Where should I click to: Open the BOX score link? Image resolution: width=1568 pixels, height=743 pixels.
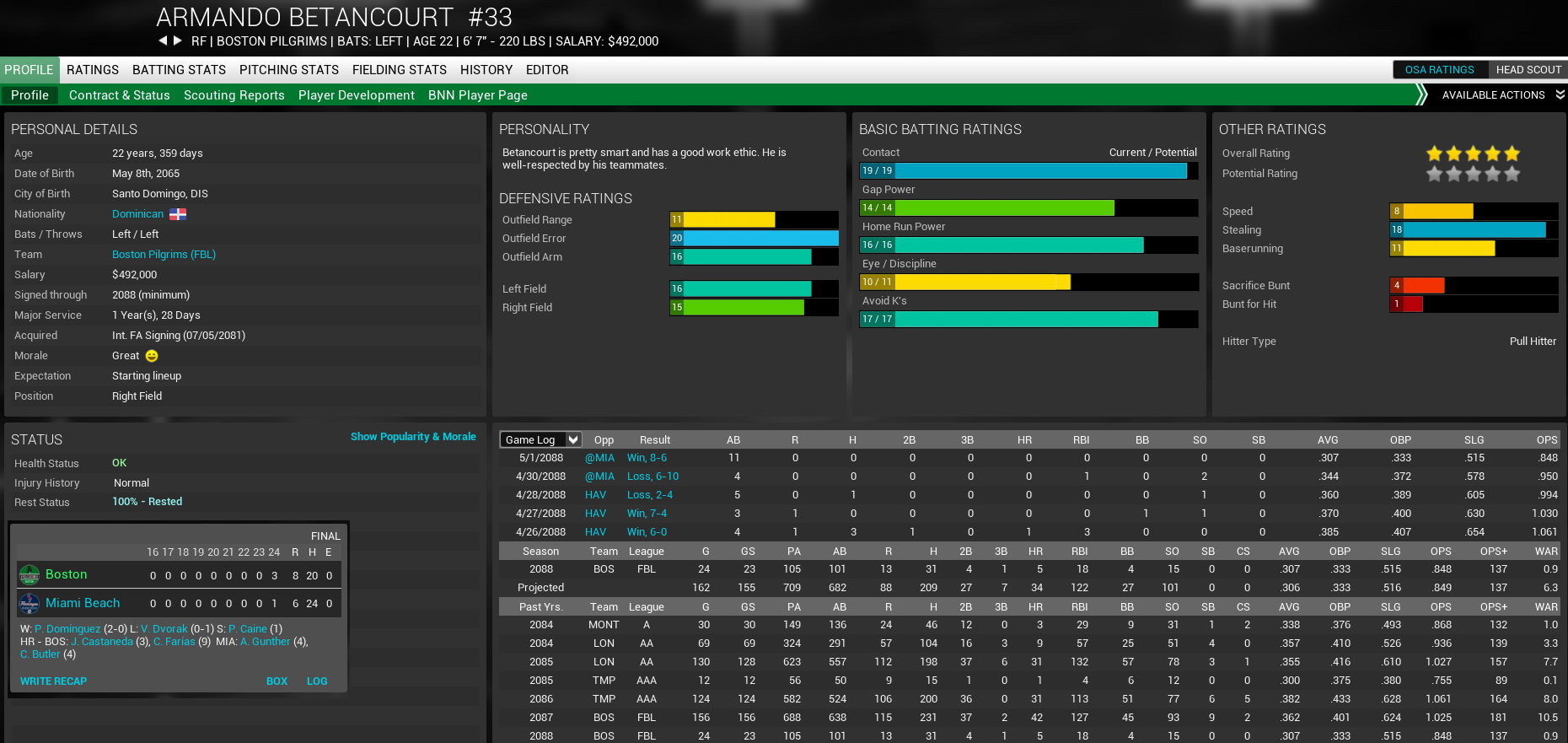[277, 681]
